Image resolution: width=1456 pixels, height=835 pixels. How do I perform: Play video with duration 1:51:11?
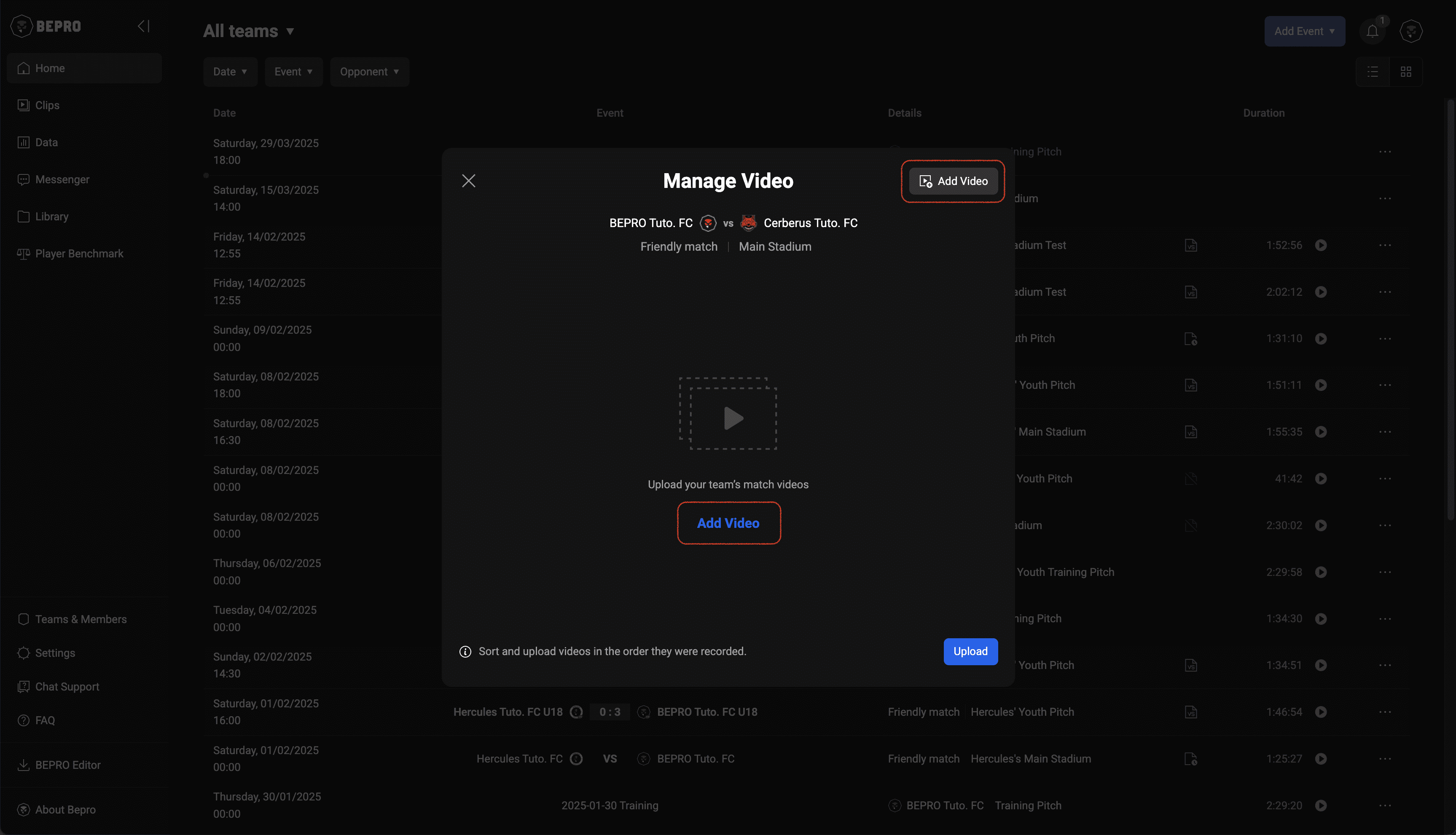coord(1321,385)
